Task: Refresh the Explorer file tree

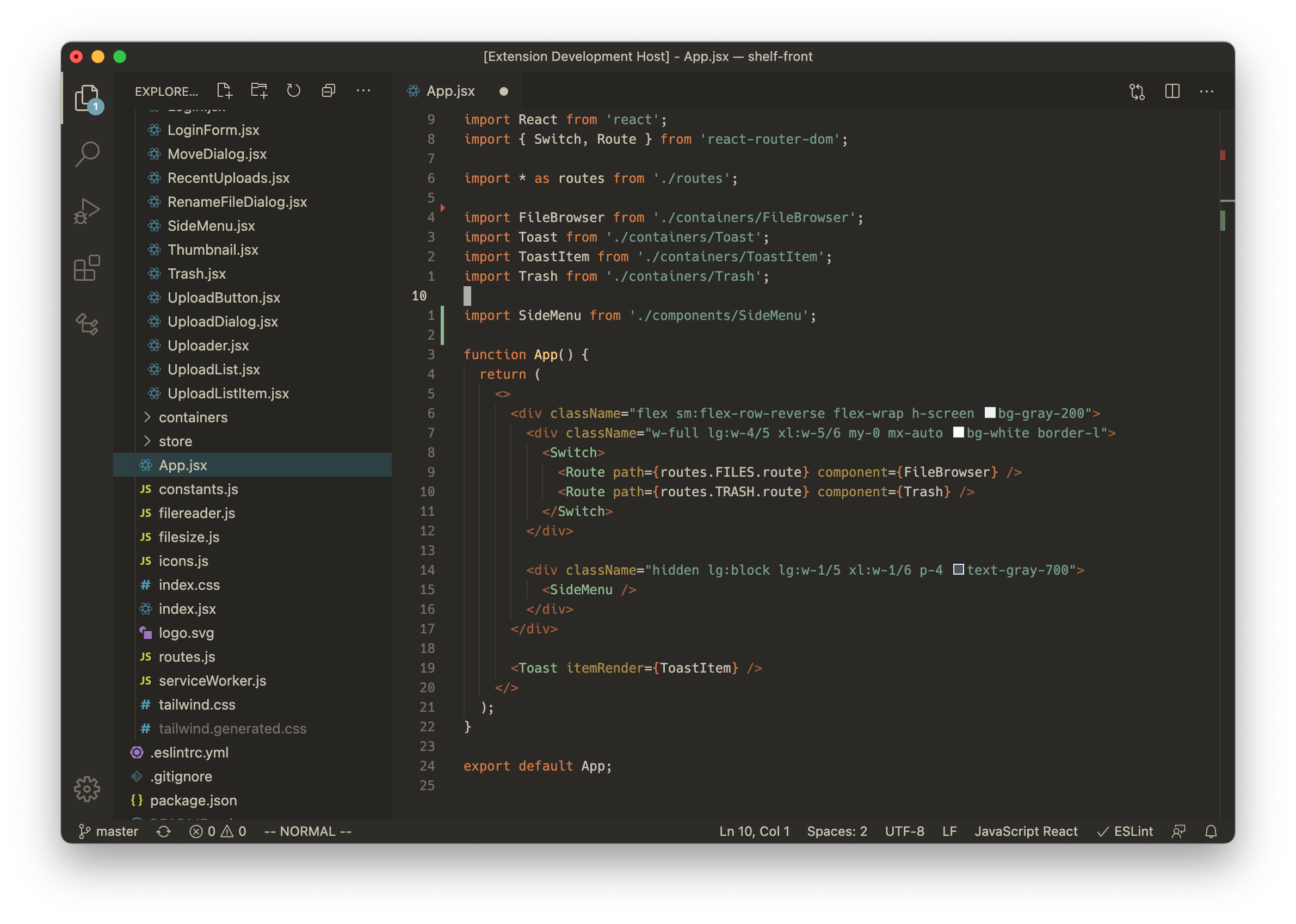Action: pos(294,90)
